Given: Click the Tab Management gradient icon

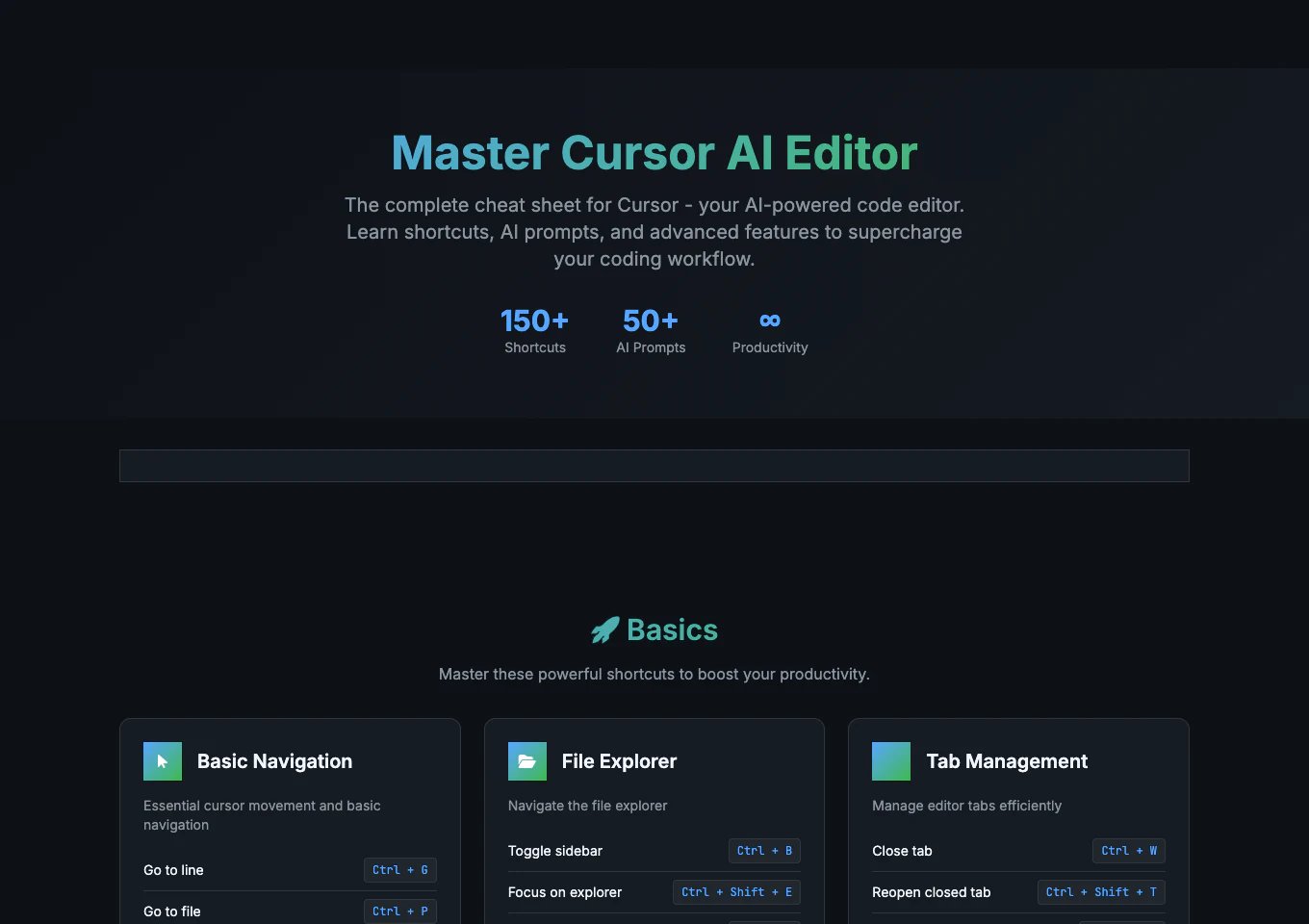Looking at the screenshot, I should [890, 761].
